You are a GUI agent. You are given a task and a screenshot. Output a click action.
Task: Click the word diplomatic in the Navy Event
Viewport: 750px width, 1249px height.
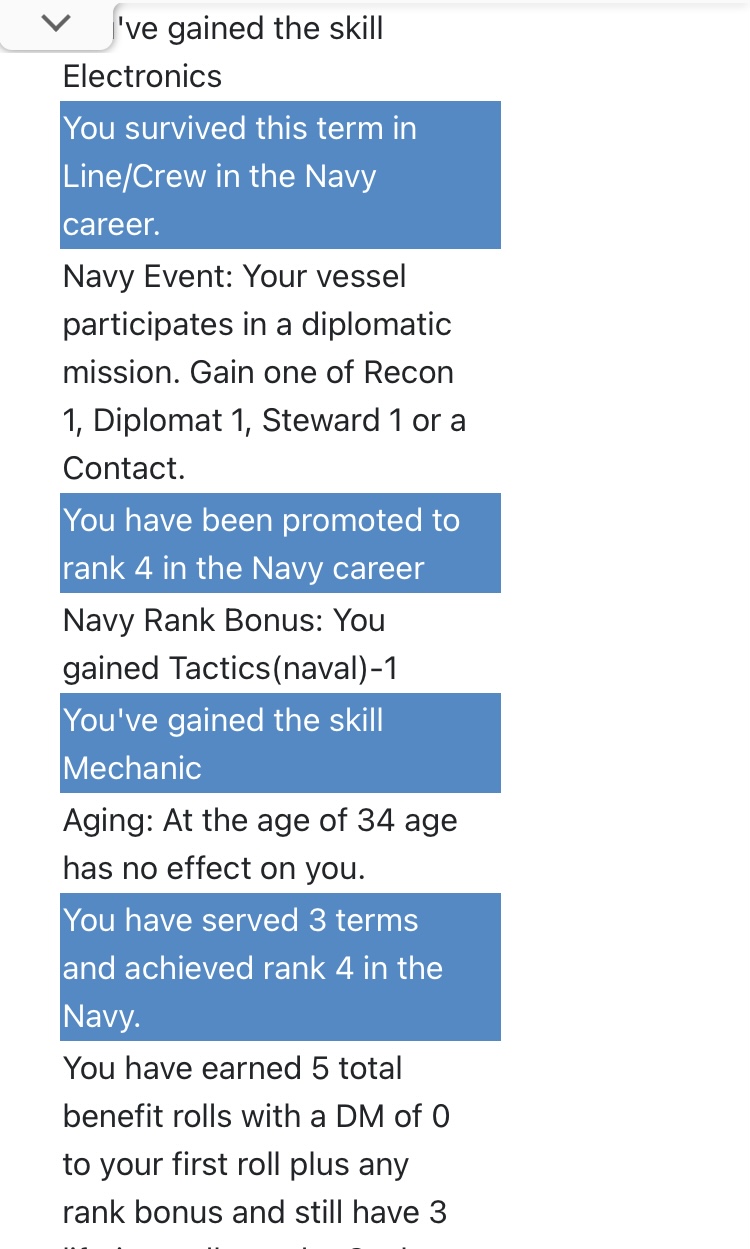pyautogui.click(x=370, y=325)
